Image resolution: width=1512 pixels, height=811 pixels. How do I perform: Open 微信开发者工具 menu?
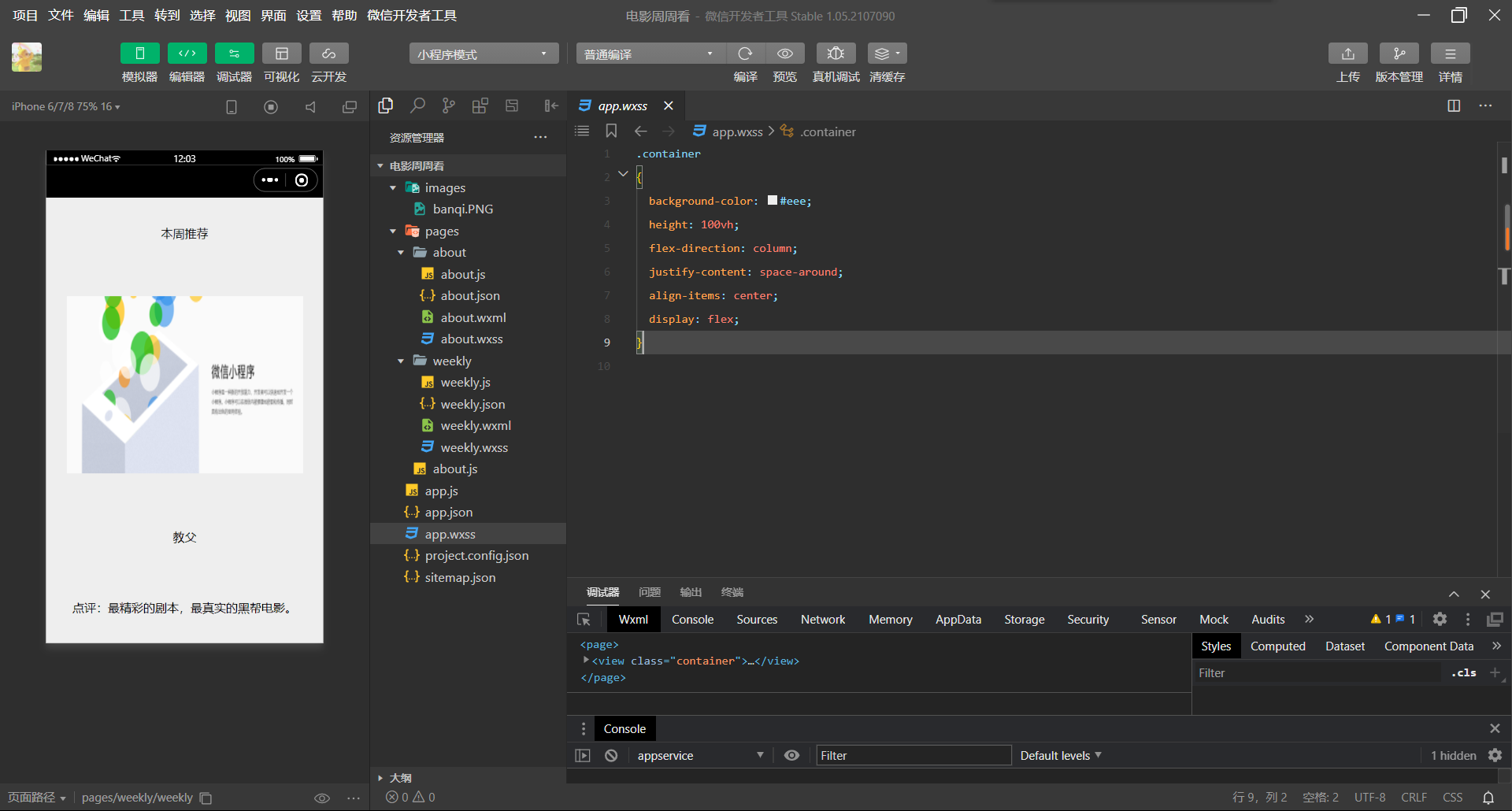412,15
